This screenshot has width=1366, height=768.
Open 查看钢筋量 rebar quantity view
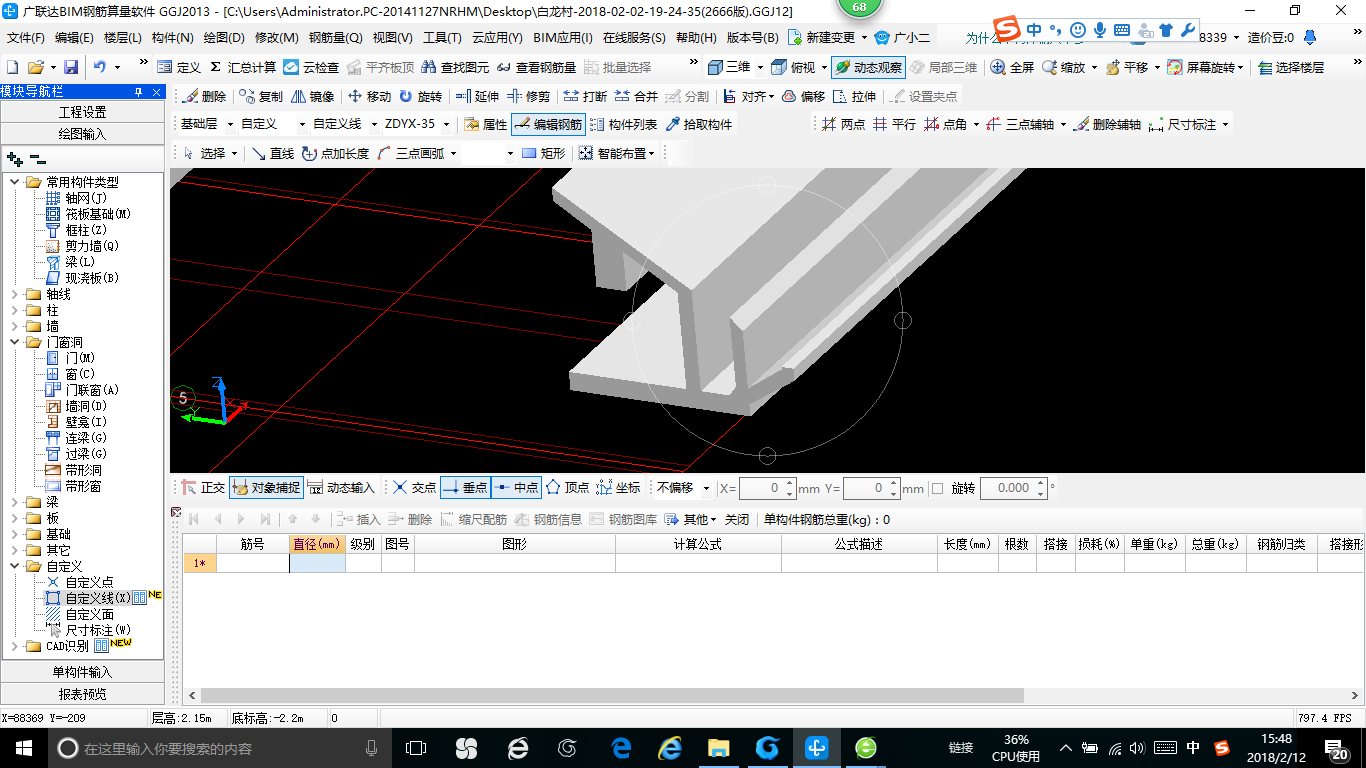tap(536, 67)
